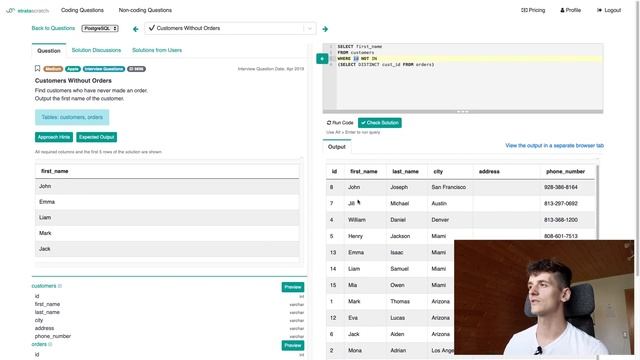Switch to Solutions from Users tab
The height and width of the screenshot is (360, 640).
click(x=157, y=50)
